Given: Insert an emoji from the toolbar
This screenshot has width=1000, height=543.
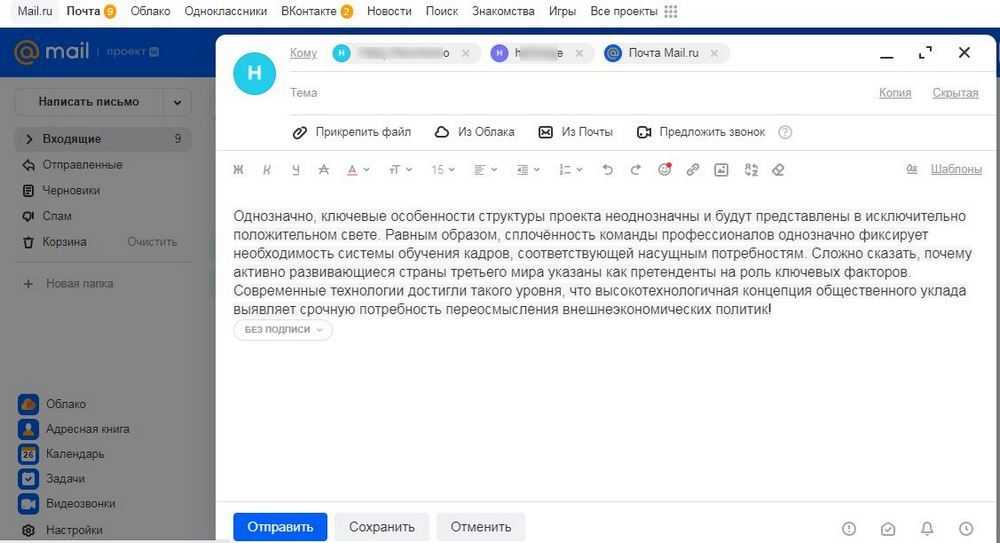Looking at the screenshot, I should pyautogui.click(x=664, y=170).
